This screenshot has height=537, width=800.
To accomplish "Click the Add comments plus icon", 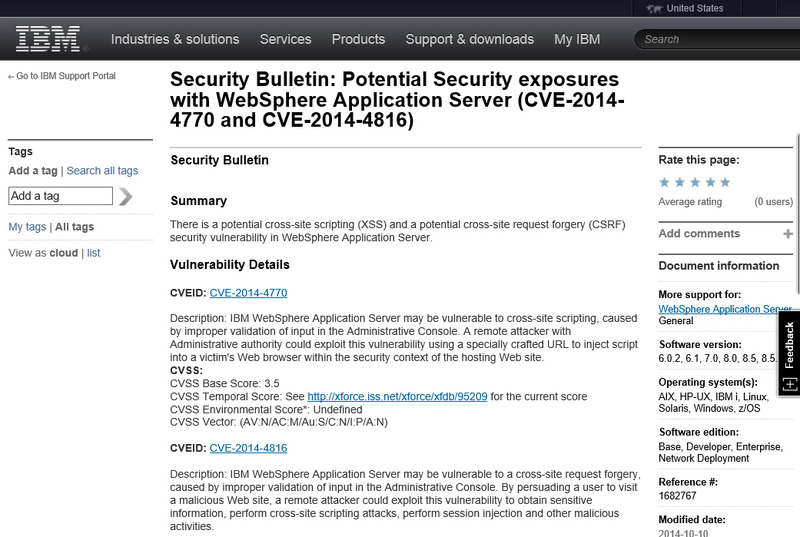I will click(788, 234).
